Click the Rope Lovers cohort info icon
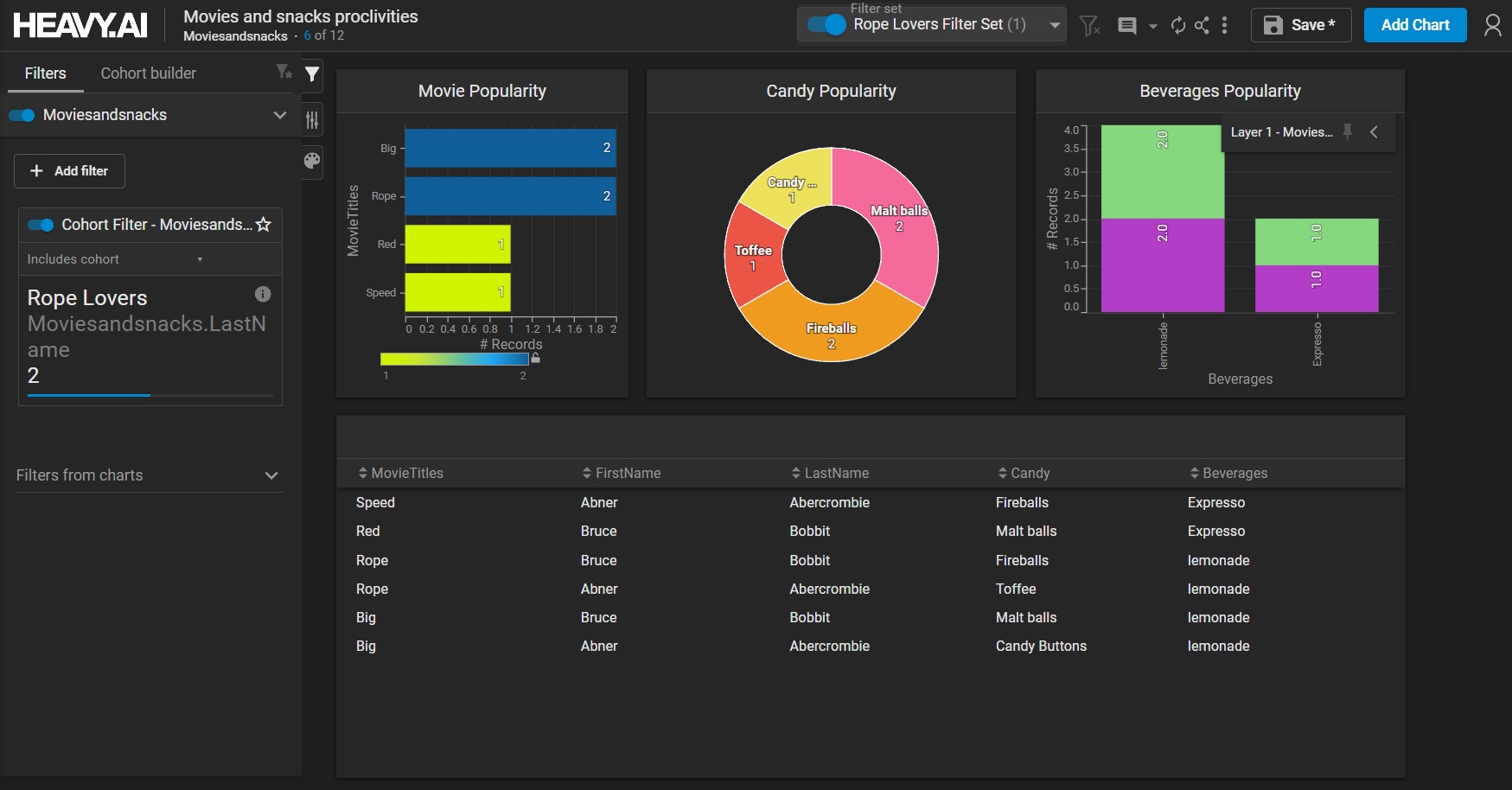The image size is (1512, 790). pos(263,295)
